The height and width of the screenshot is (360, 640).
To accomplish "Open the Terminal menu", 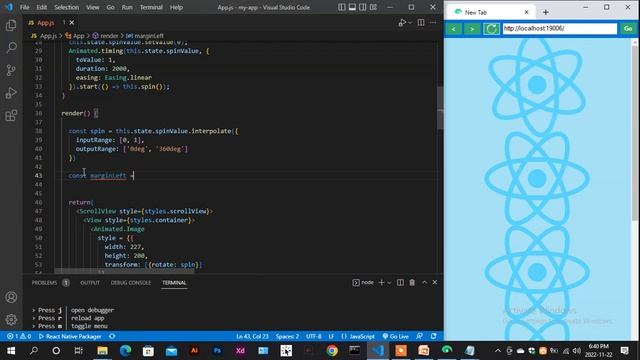I will tap(151, 7).
